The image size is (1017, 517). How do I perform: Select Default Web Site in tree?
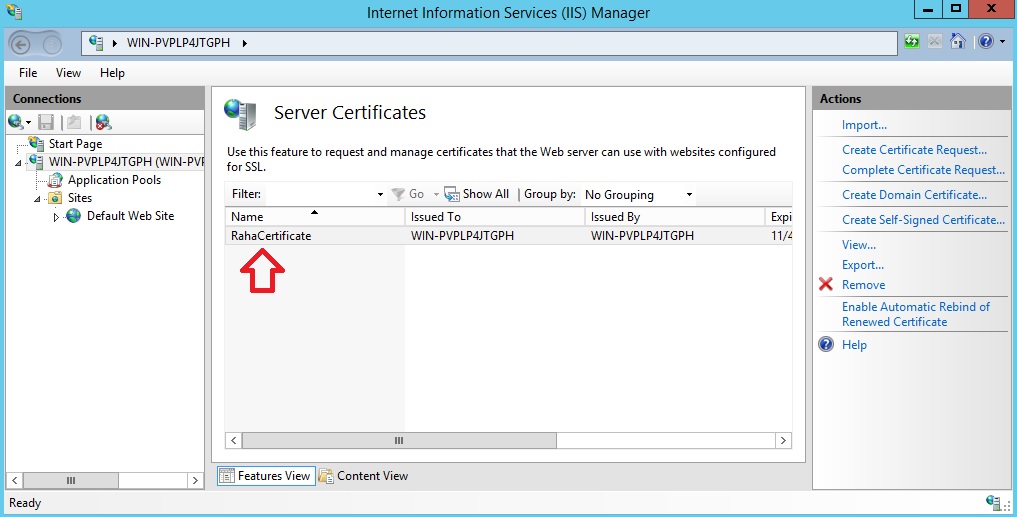[130, 216]
